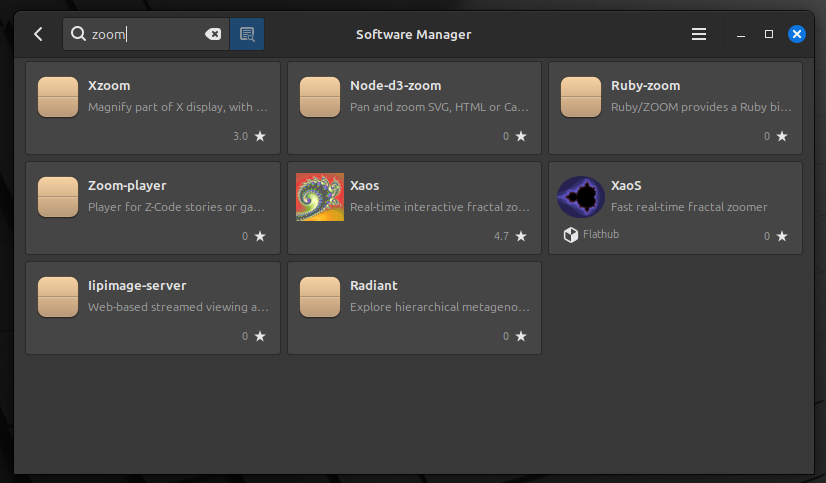826x483 pixels.
Task: Open the Iipimage-server package icon
Action: [58, 297]
